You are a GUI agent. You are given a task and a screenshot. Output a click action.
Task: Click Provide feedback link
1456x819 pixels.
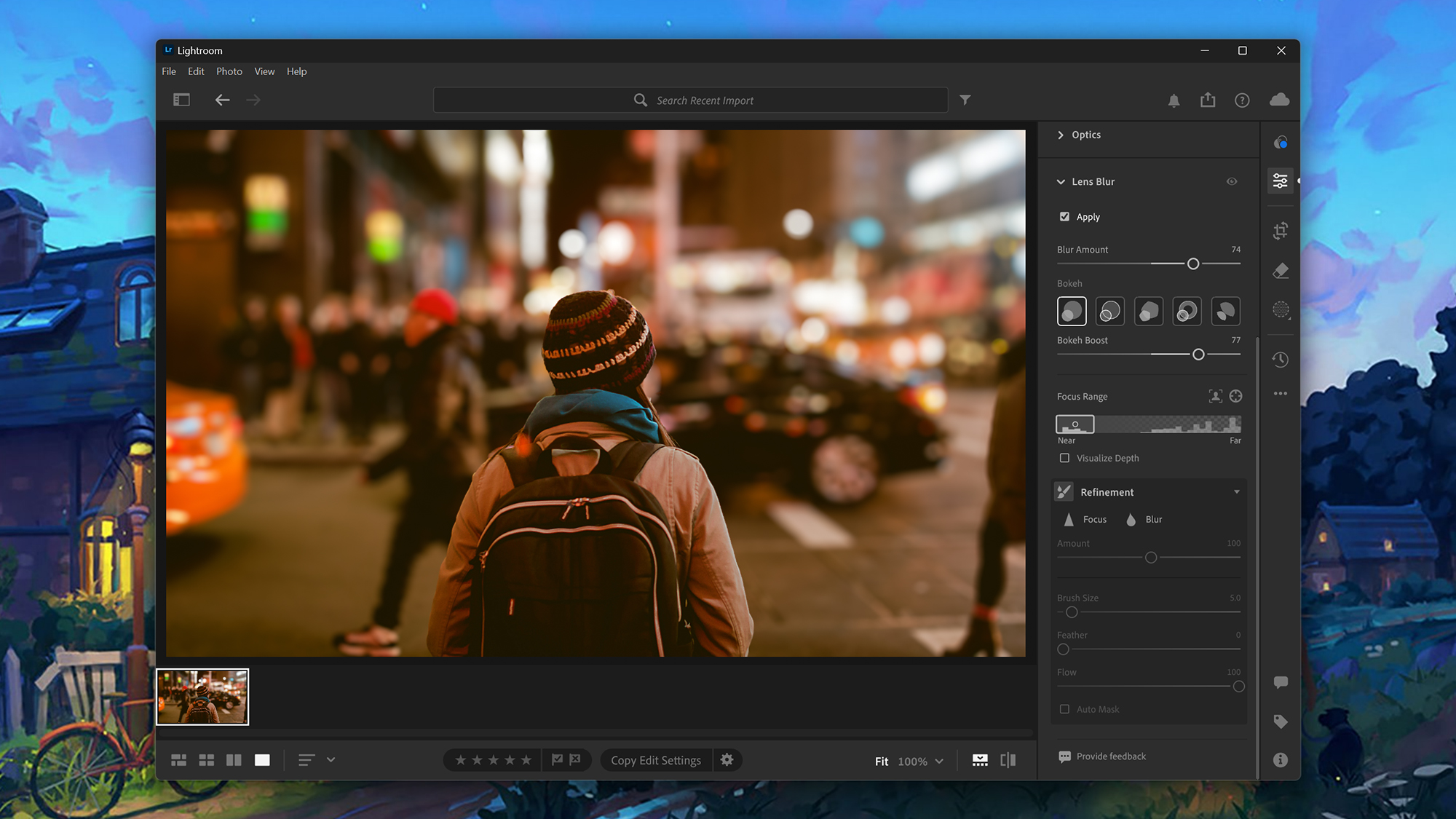[x=1110, y=756]
